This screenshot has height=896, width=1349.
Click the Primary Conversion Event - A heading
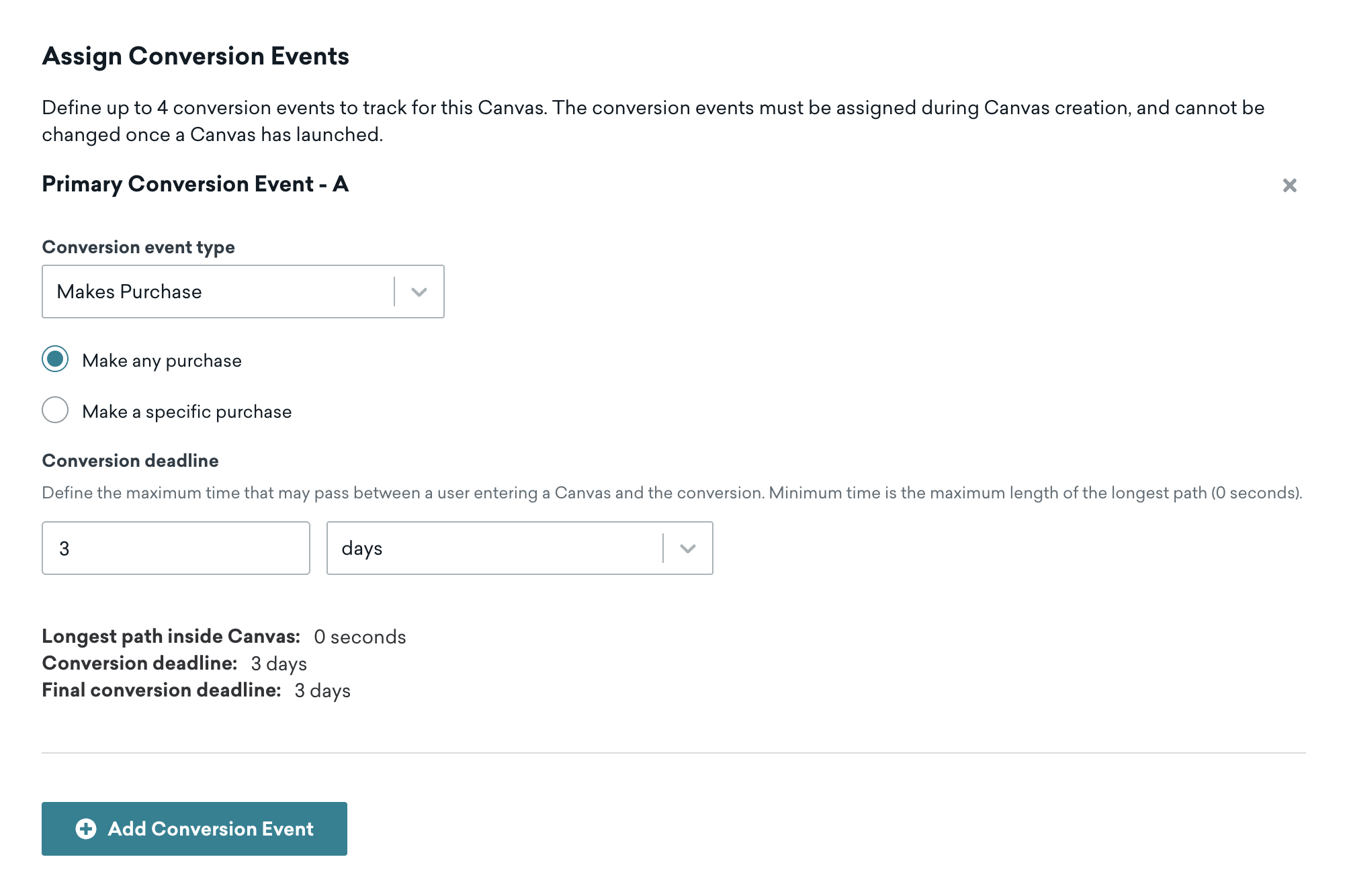click(195, 184)
